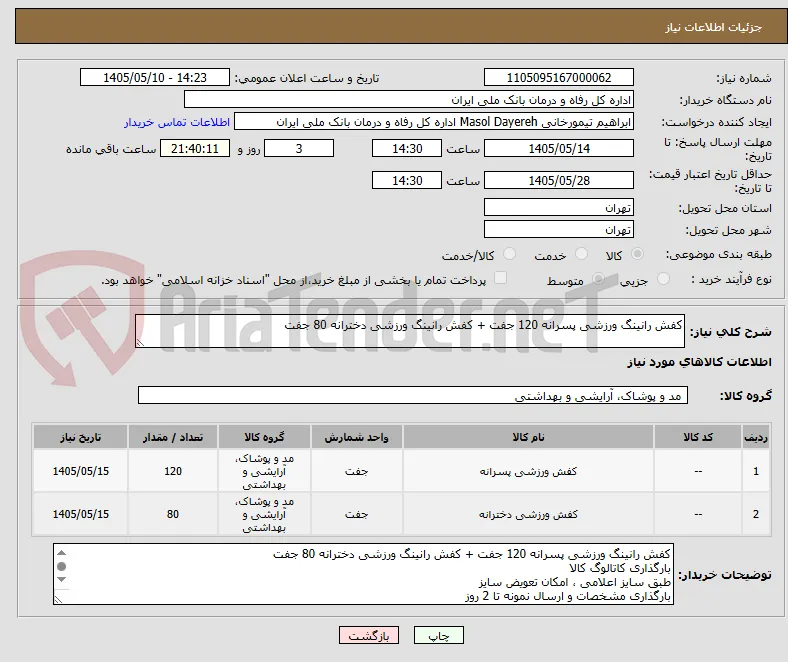Click the اطلاعات کالاهای مورد نیاز heading

699,362
